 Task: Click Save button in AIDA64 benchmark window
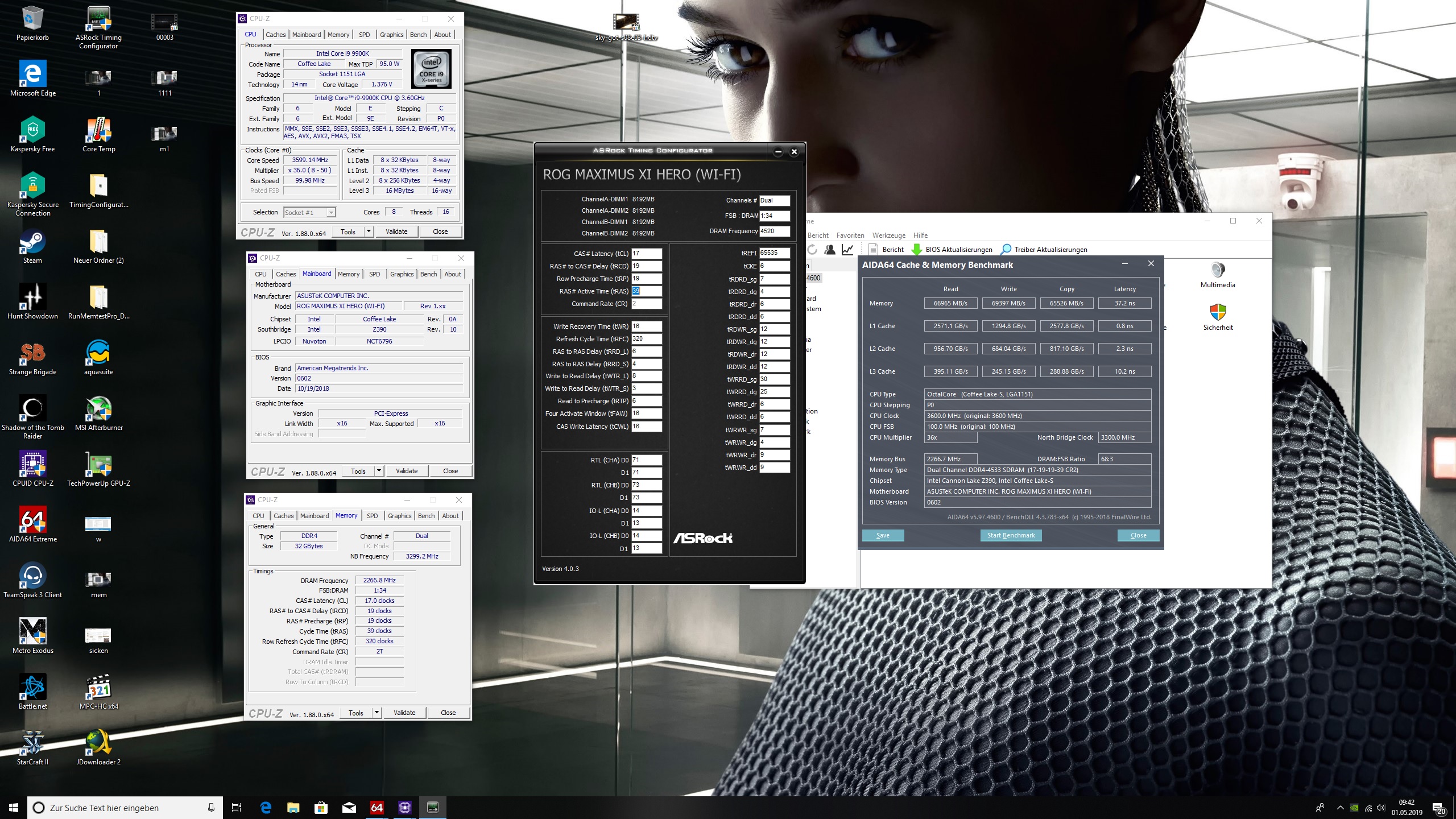point(883,535)
